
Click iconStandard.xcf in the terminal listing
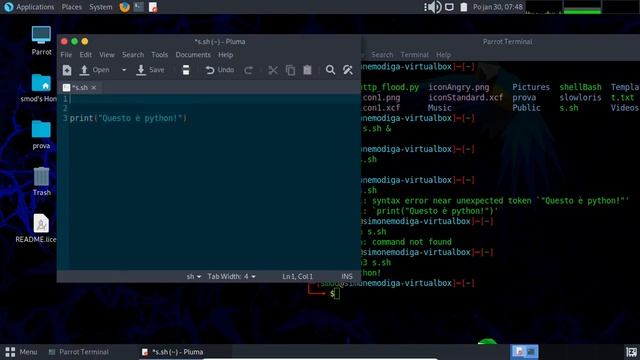(465, 98)
